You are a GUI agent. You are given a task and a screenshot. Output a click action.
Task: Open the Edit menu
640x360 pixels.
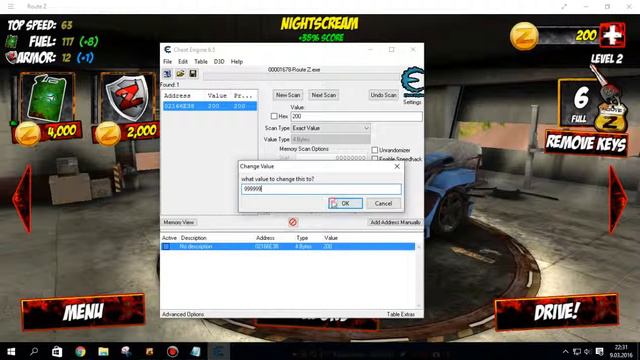pos(183,62)
